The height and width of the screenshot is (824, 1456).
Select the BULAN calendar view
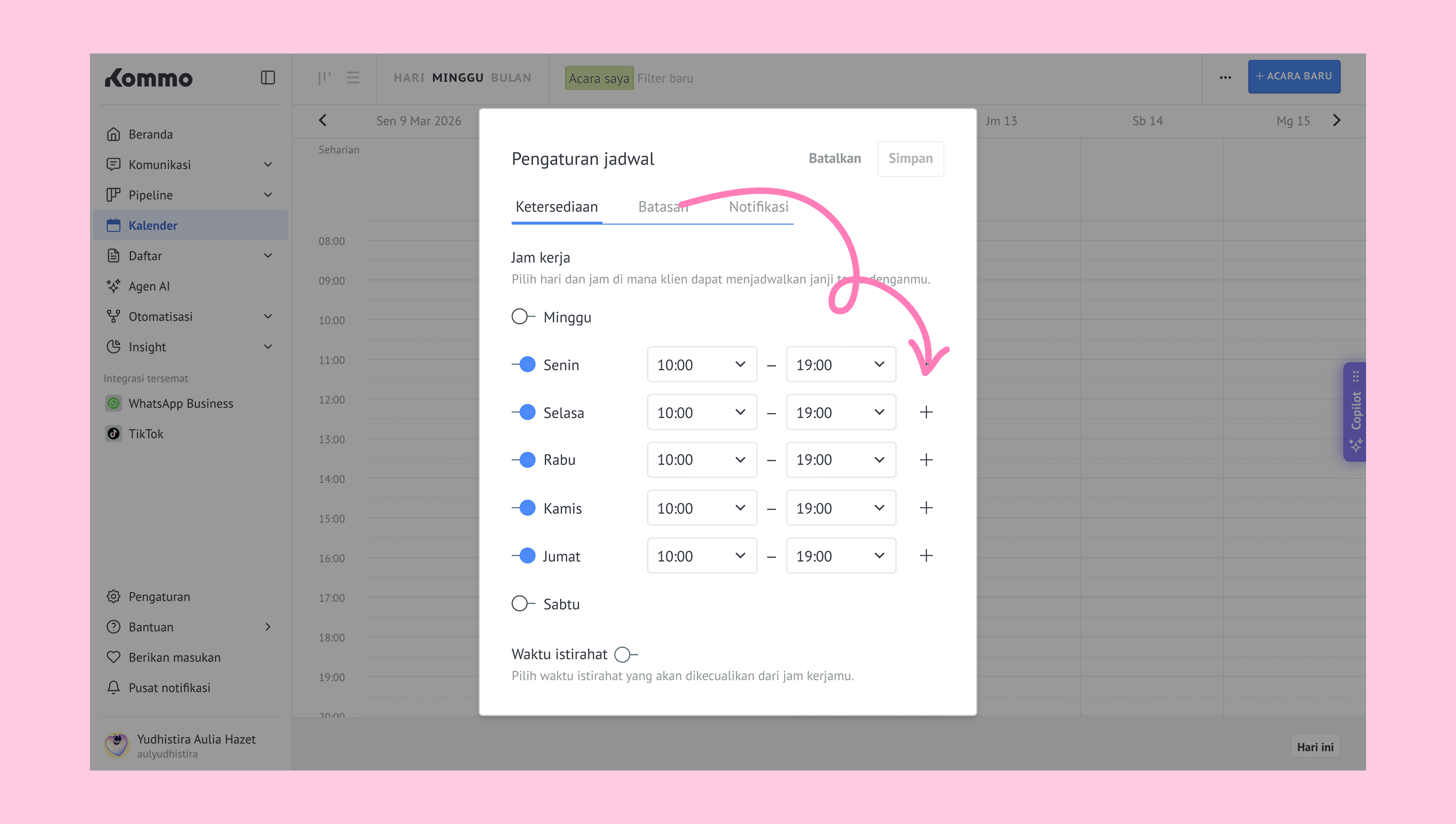511,78
